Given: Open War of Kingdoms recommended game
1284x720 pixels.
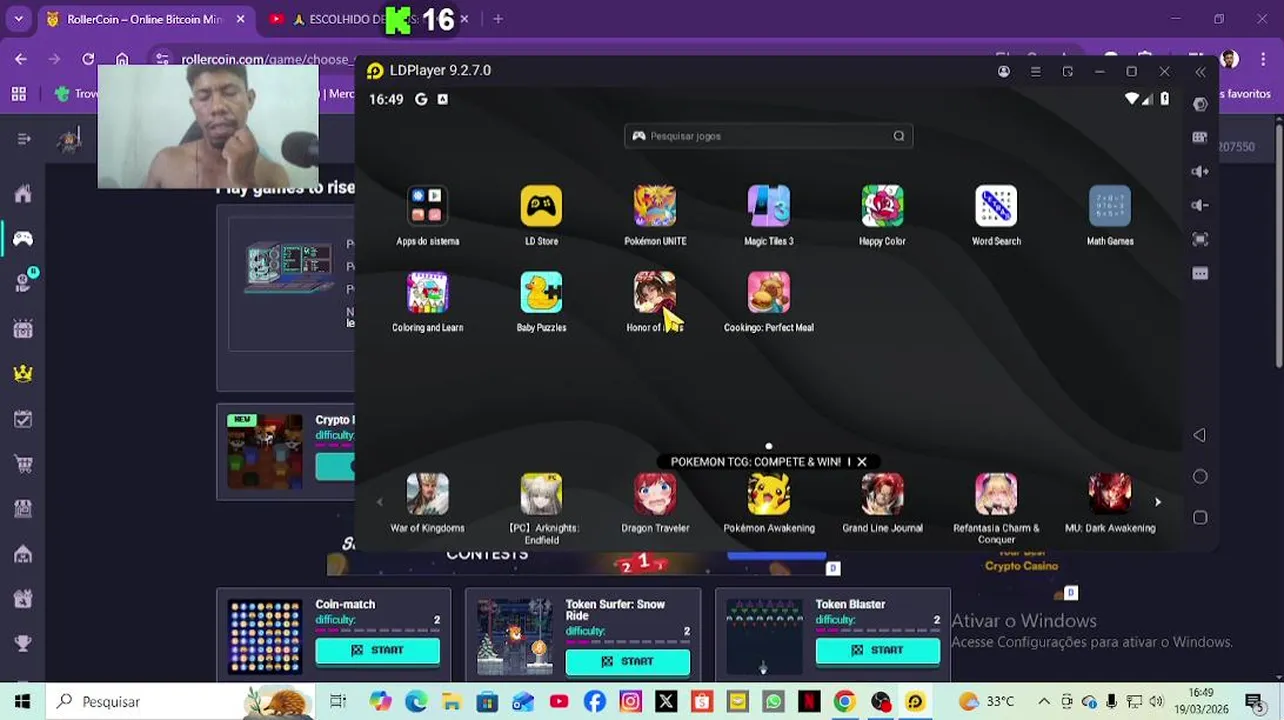Looking at the screenshot, I should (x=427, y=494).
